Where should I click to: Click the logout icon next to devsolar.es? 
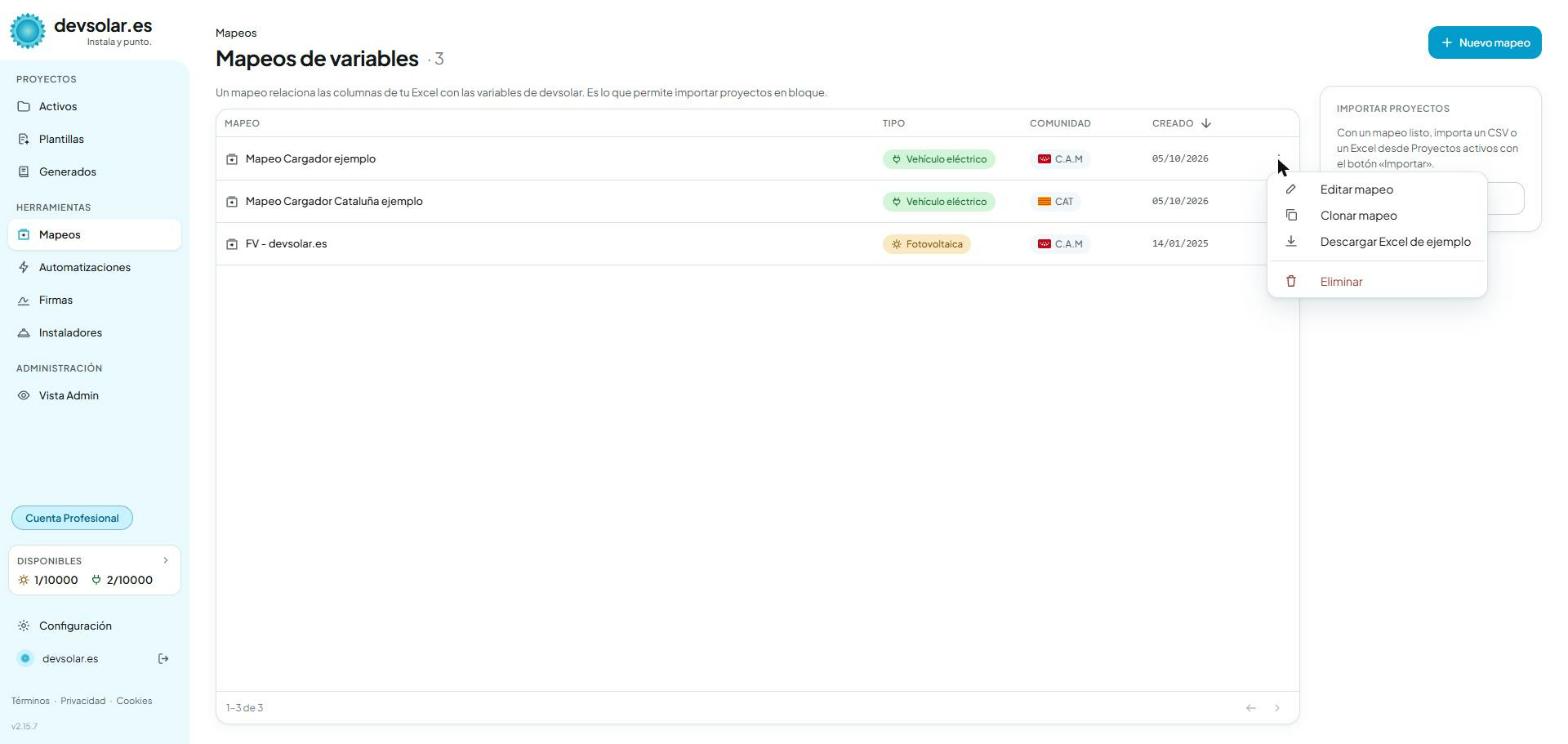(x=164, y=659)
